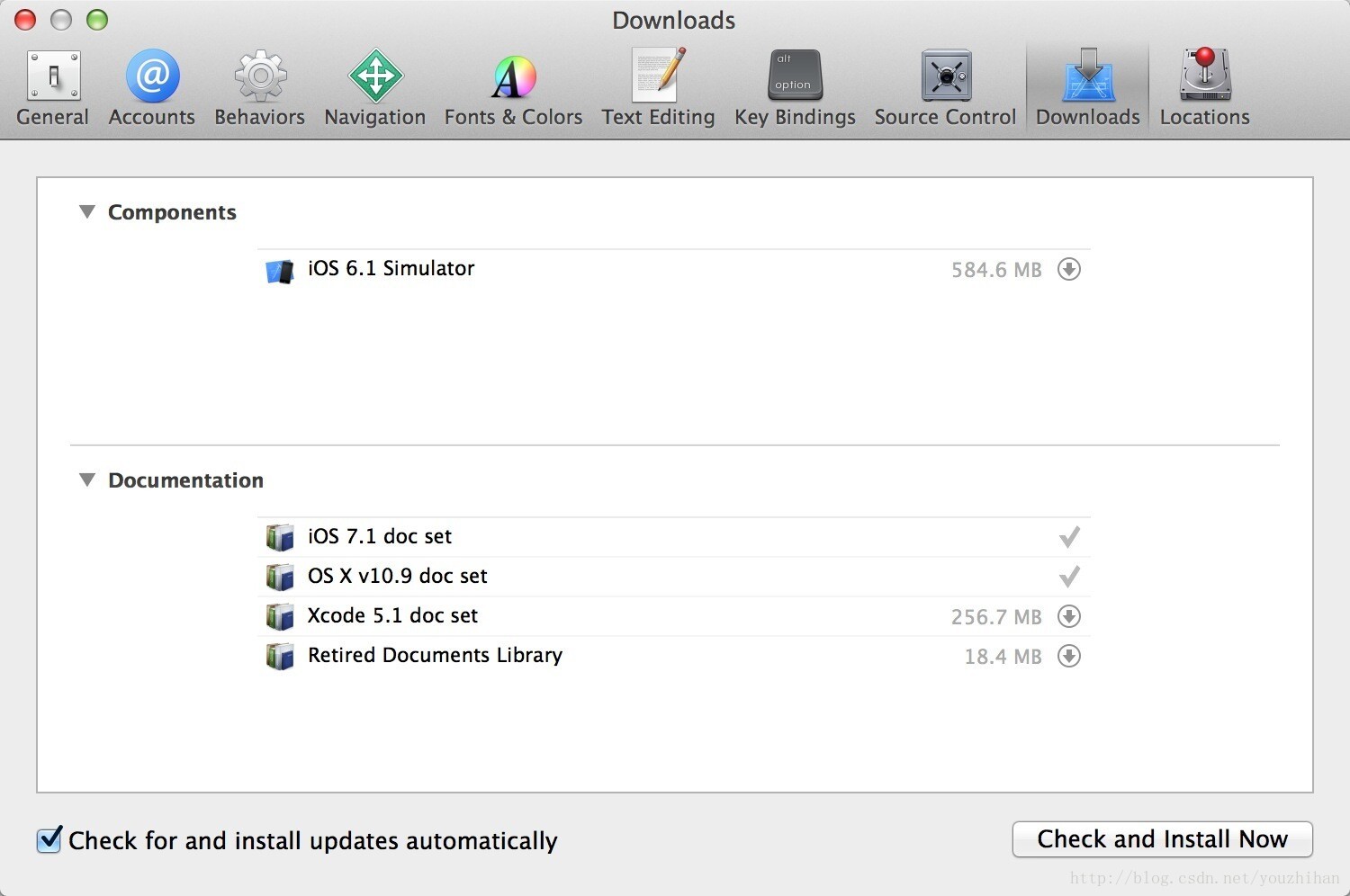Open the Behaviors gear icon
This screenshot has height=896, width=1350.
click(260, 76)
